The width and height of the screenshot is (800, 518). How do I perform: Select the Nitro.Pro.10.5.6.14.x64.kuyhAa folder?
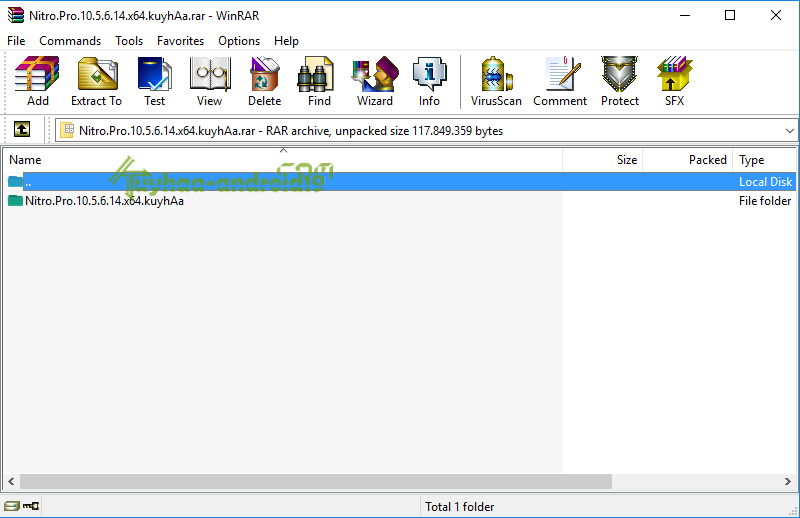104,200
